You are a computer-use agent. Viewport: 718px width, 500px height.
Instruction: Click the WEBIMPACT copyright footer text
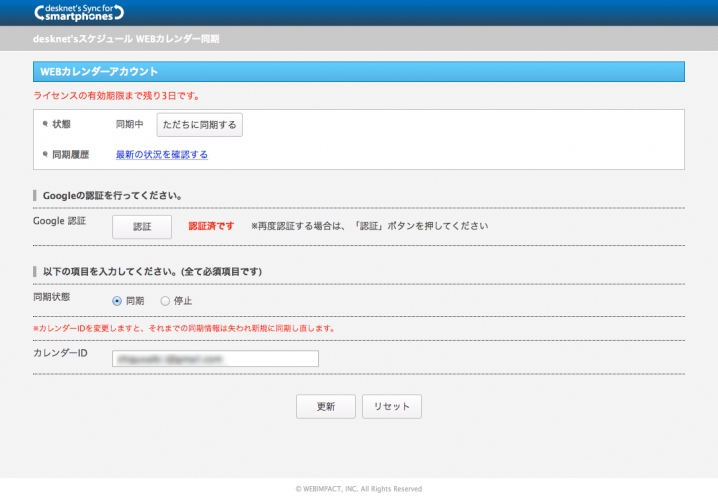[359, 489]
